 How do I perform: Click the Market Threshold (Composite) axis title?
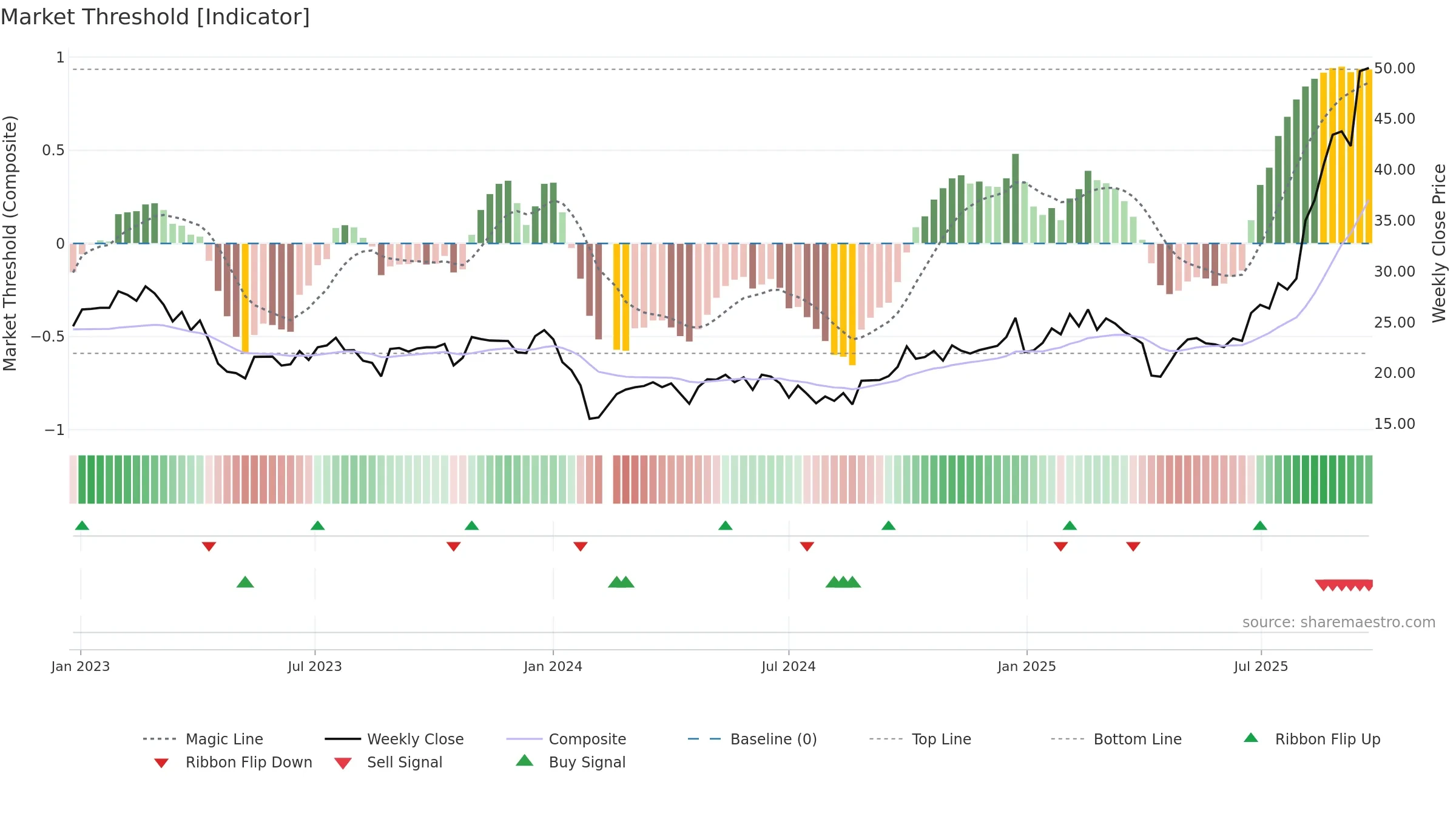click(10, 243)
